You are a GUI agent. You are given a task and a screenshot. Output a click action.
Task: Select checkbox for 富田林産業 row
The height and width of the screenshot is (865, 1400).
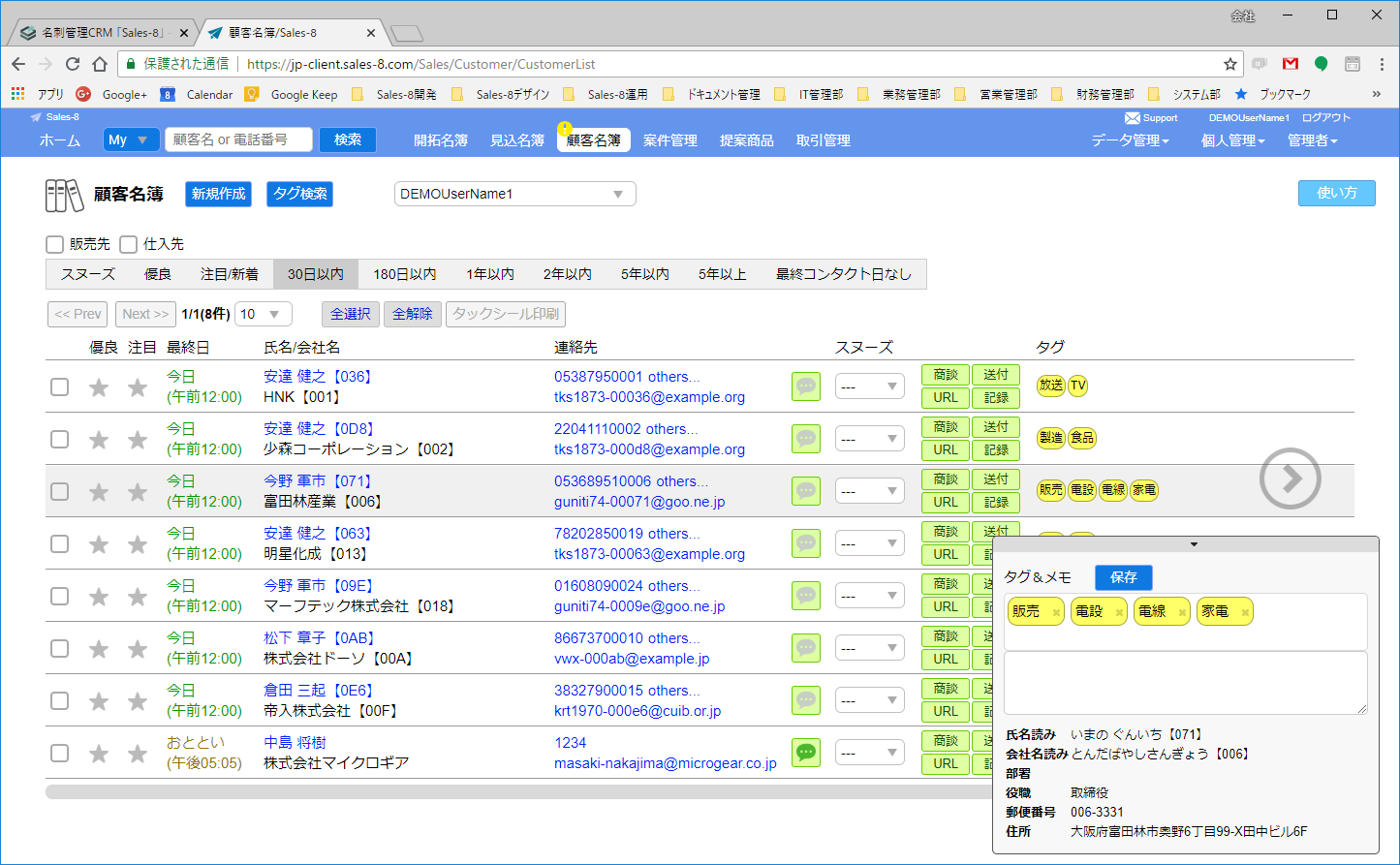[60, 491]
